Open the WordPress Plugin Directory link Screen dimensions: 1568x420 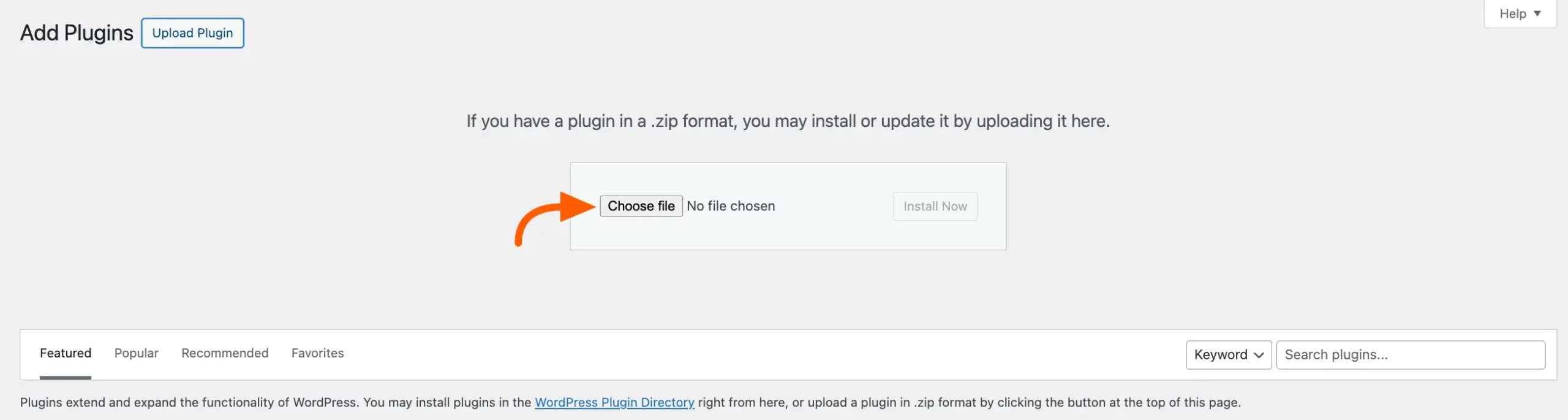tap(614, 403)
